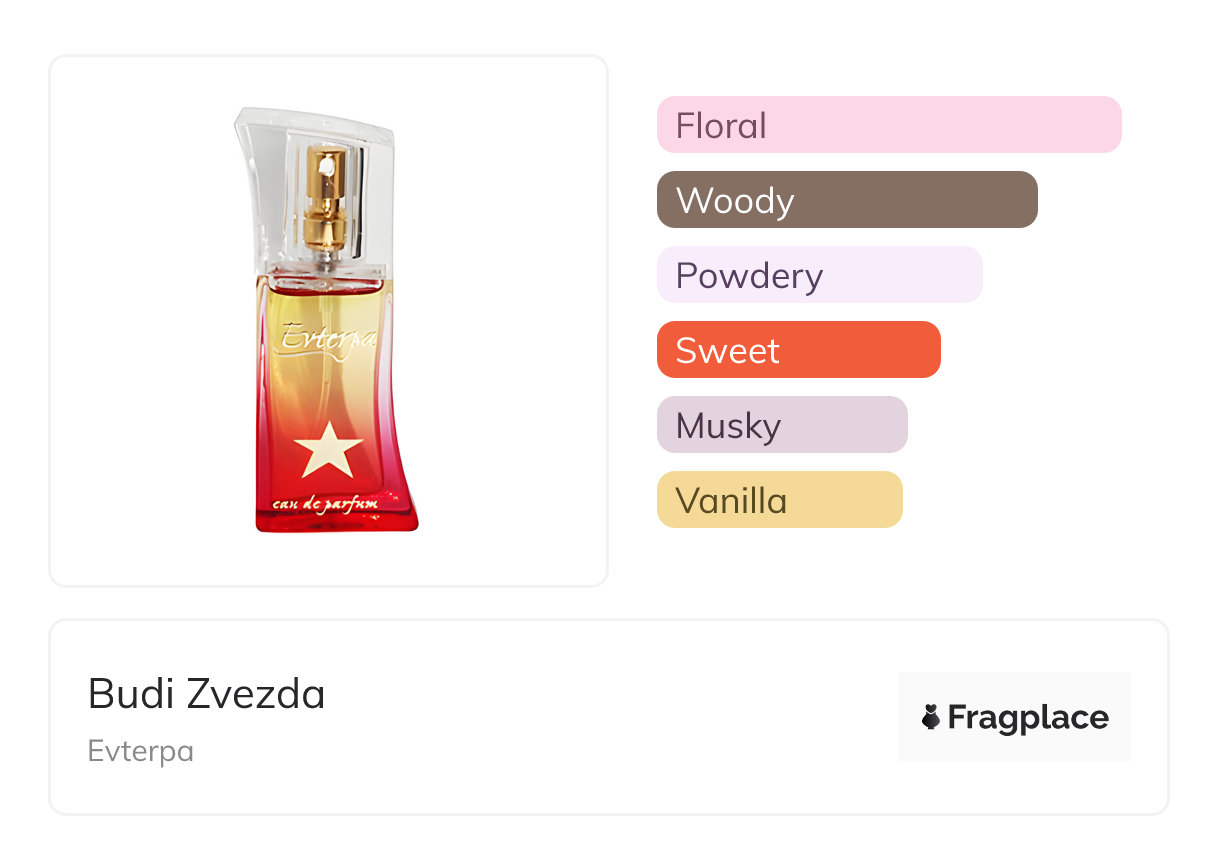Select the Woody accord bar
This screenshot has width=1218, height=864.
(846, 200)
